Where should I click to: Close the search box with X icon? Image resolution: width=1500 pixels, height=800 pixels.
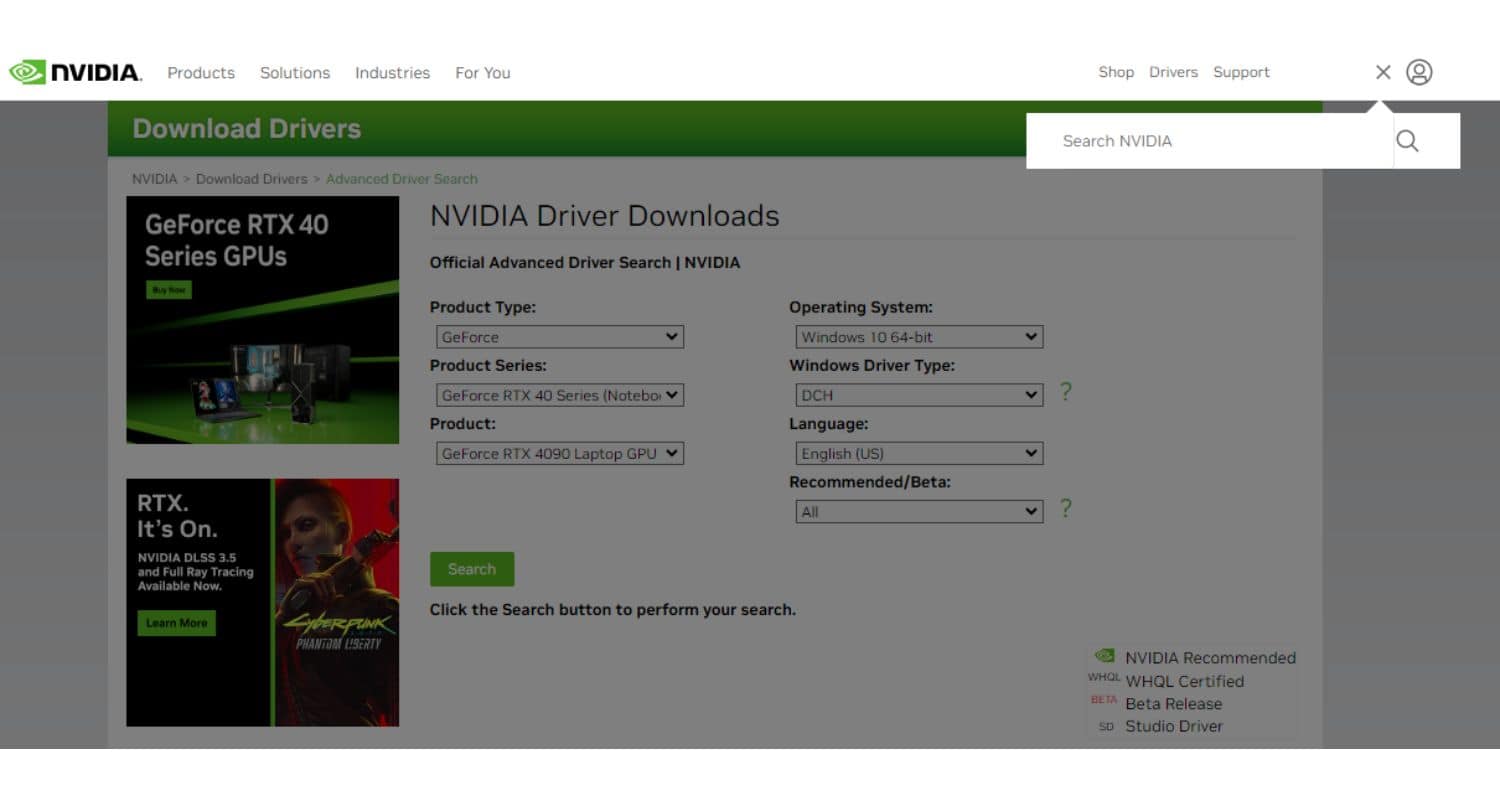coord(1383,72)
